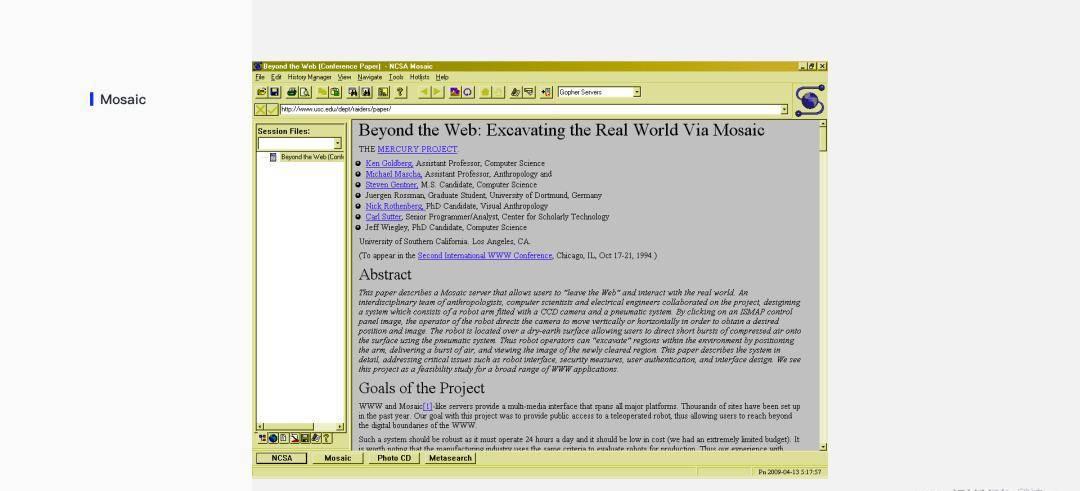Click the NCSA button

pos(282,458)
